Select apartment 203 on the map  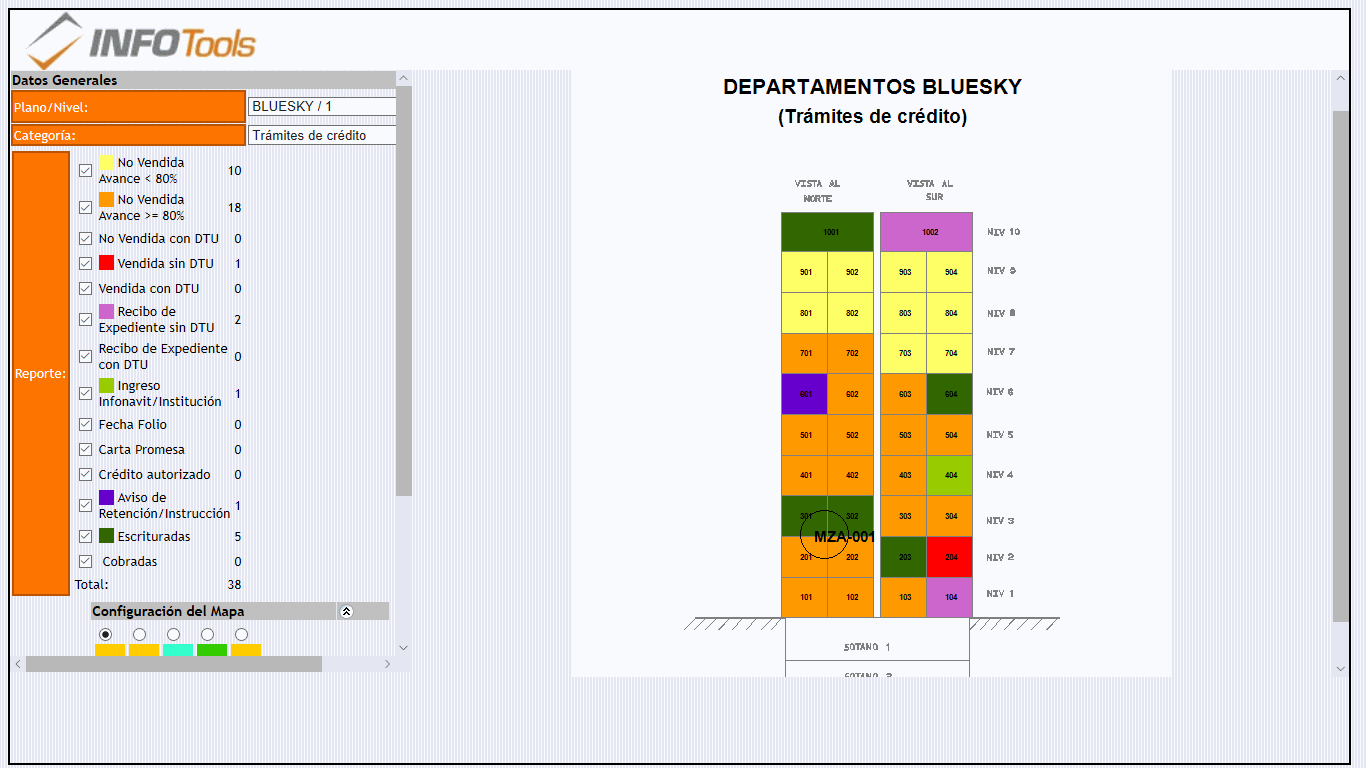click(904, 557)
